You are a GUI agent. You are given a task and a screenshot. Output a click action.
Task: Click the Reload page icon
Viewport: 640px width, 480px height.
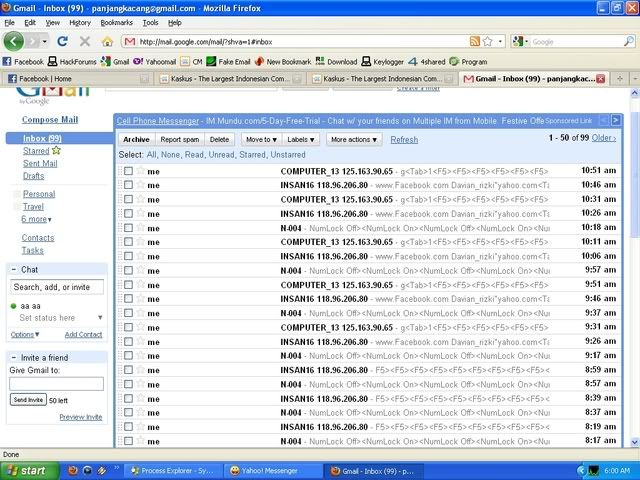pos(62,41)
